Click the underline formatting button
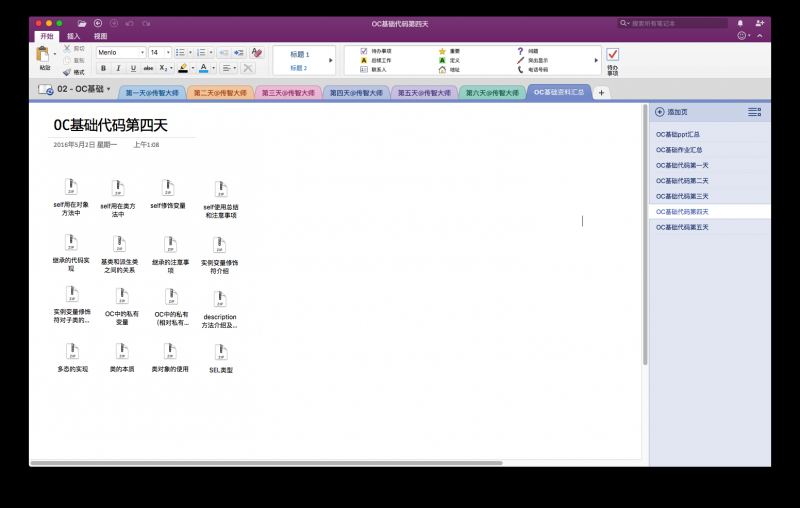Image resolution: width=800 pixels, height=508 pixels. pyautogui.click(x=133, y=68)
